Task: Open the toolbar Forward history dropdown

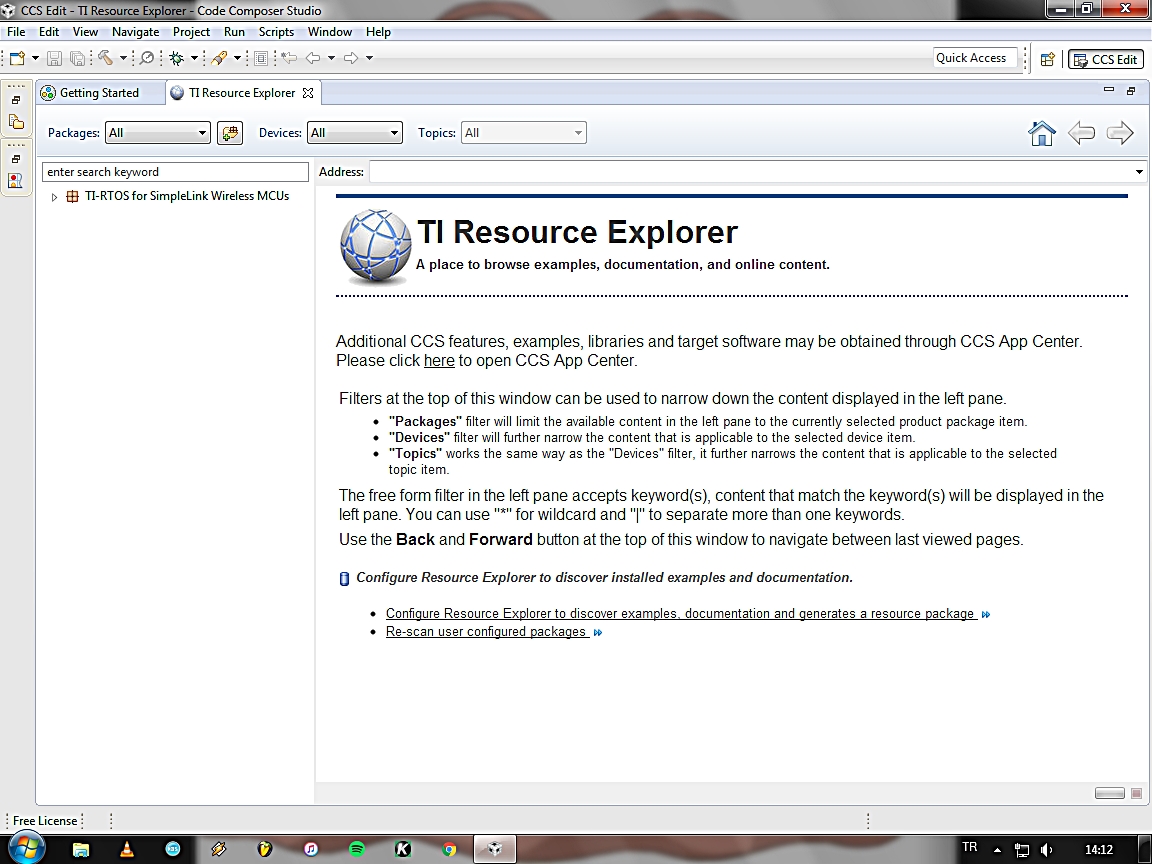Action: click(x=370, y=58)
